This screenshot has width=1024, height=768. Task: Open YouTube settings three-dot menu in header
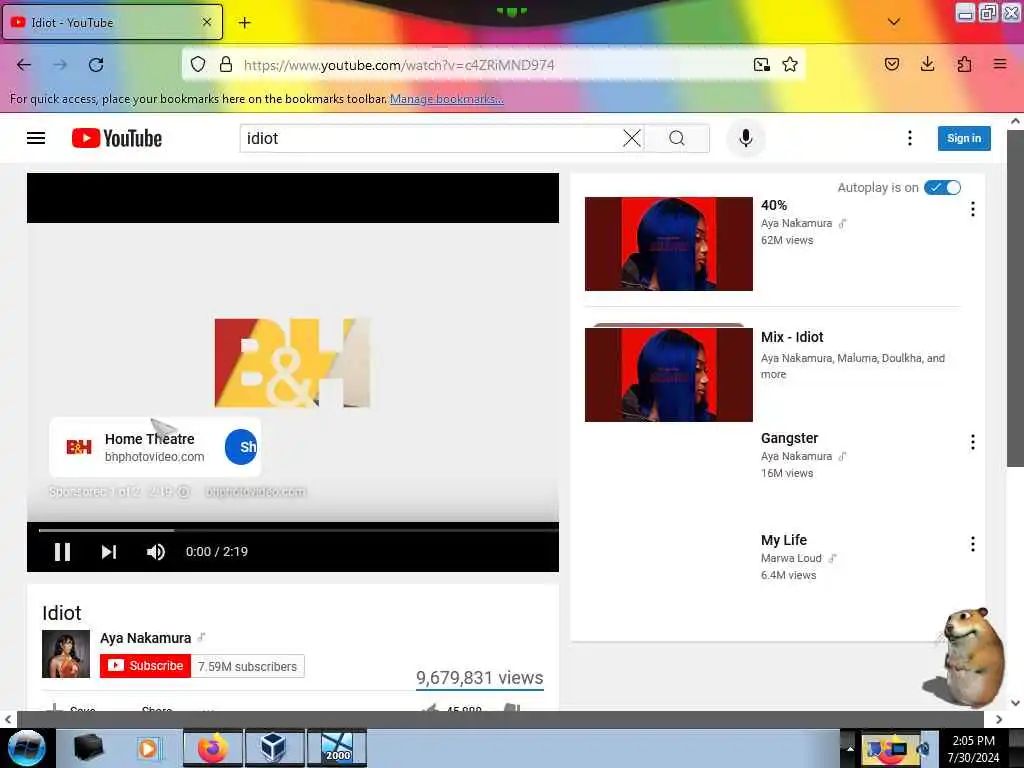tap(909, 138)
